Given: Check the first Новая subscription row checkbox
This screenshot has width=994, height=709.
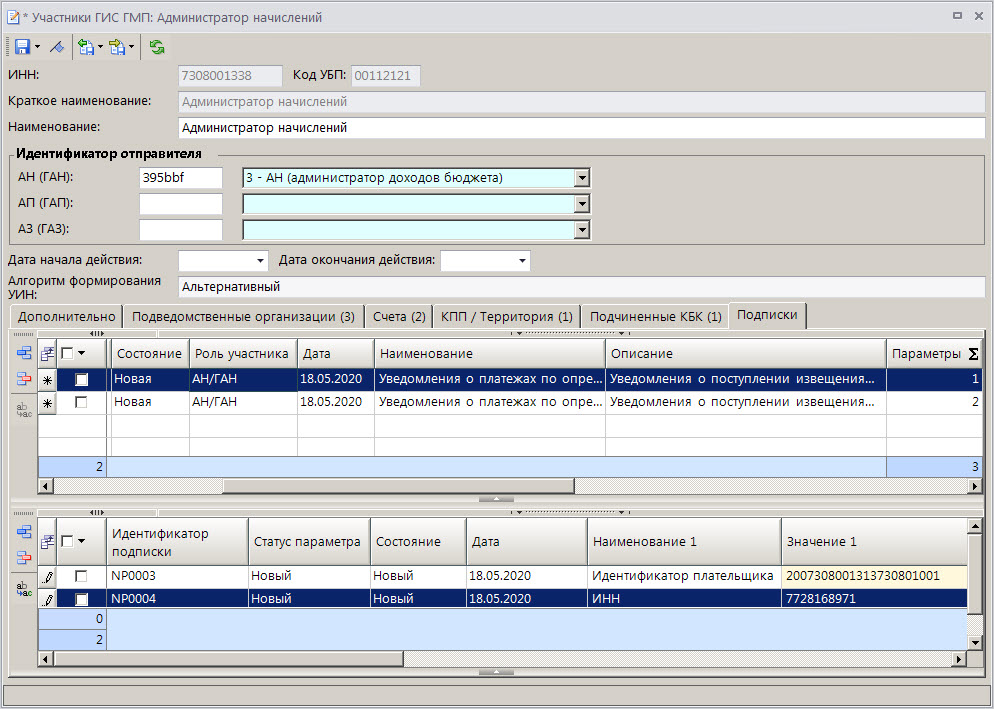Looking at the screenshot, I should (x=81, y=380).
